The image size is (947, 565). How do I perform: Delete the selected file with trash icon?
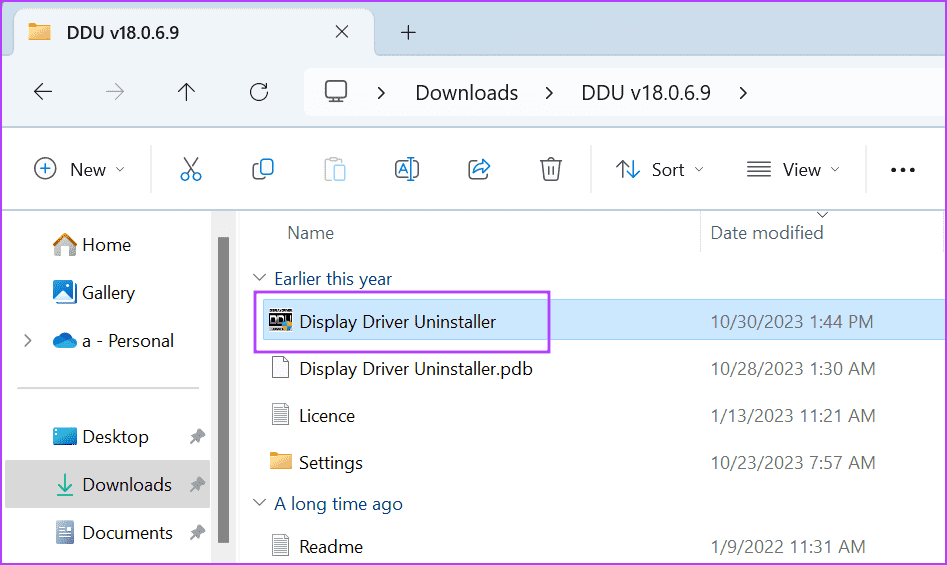pos(551,170)
